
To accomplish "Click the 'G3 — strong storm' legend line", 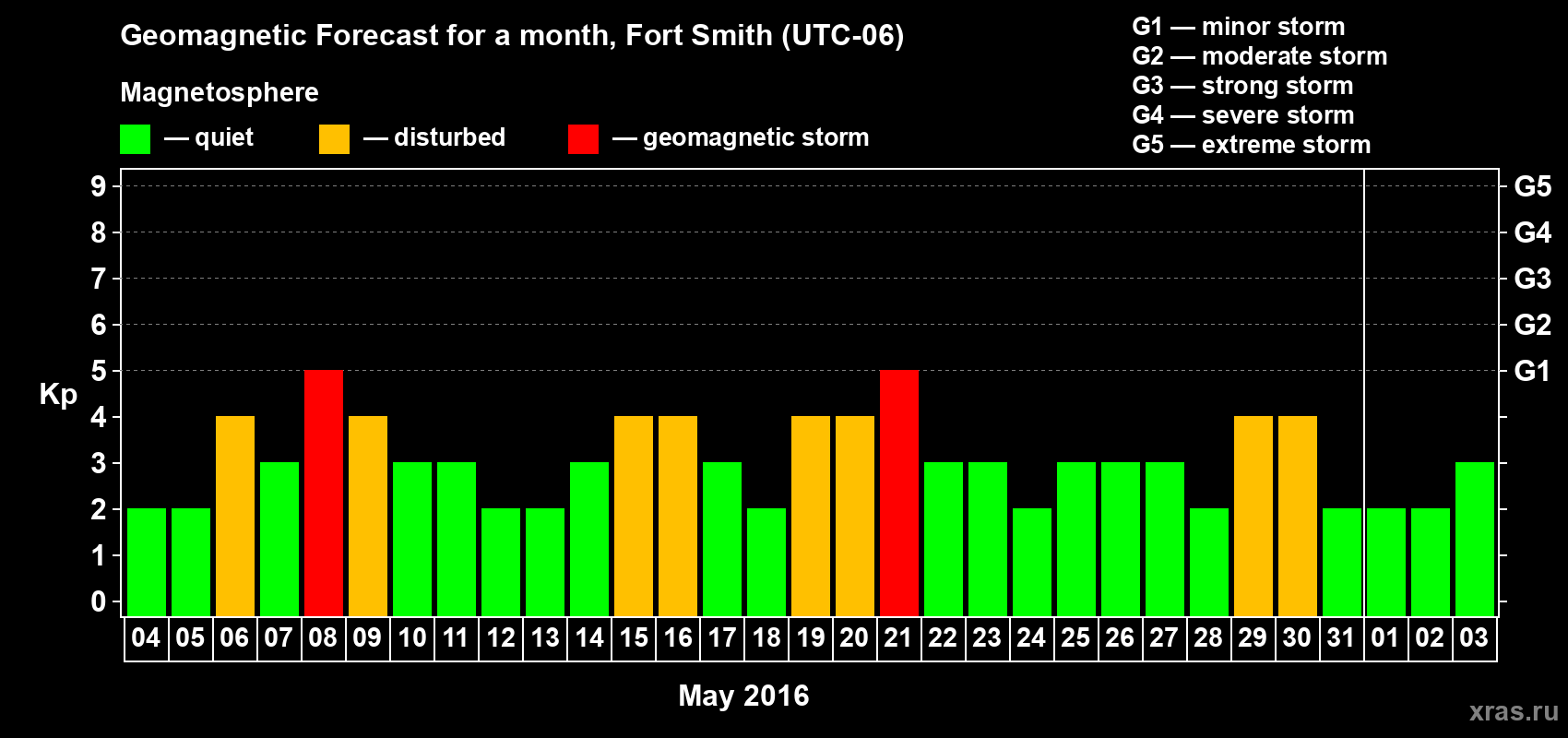I will pos(1242,86).
